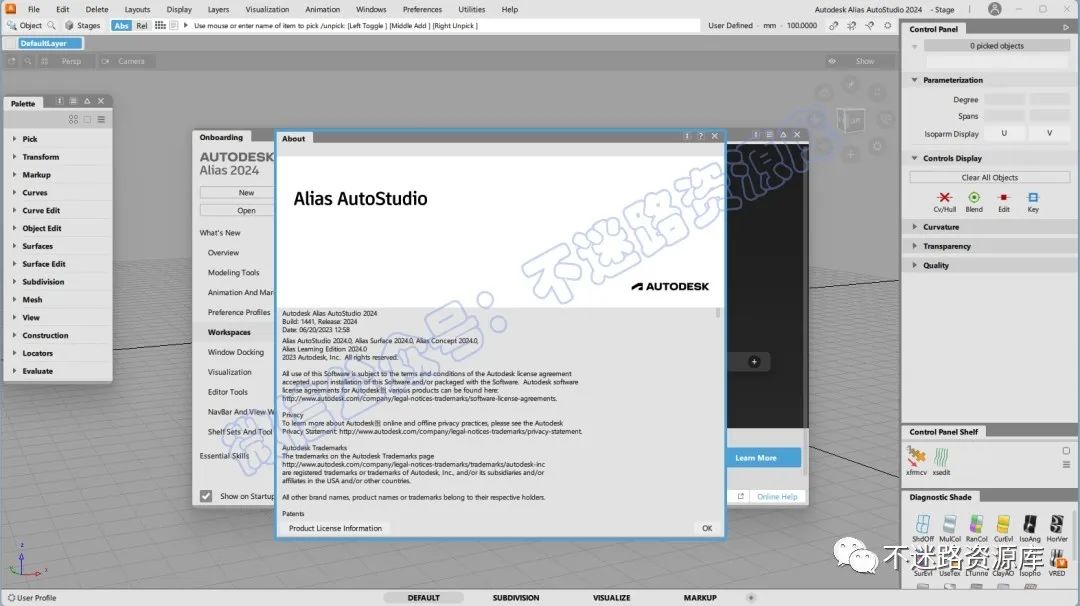This screenshot has height=606, width=1080.
Task: Click OK in the About dialog
Action: click(x=707, y=528)
